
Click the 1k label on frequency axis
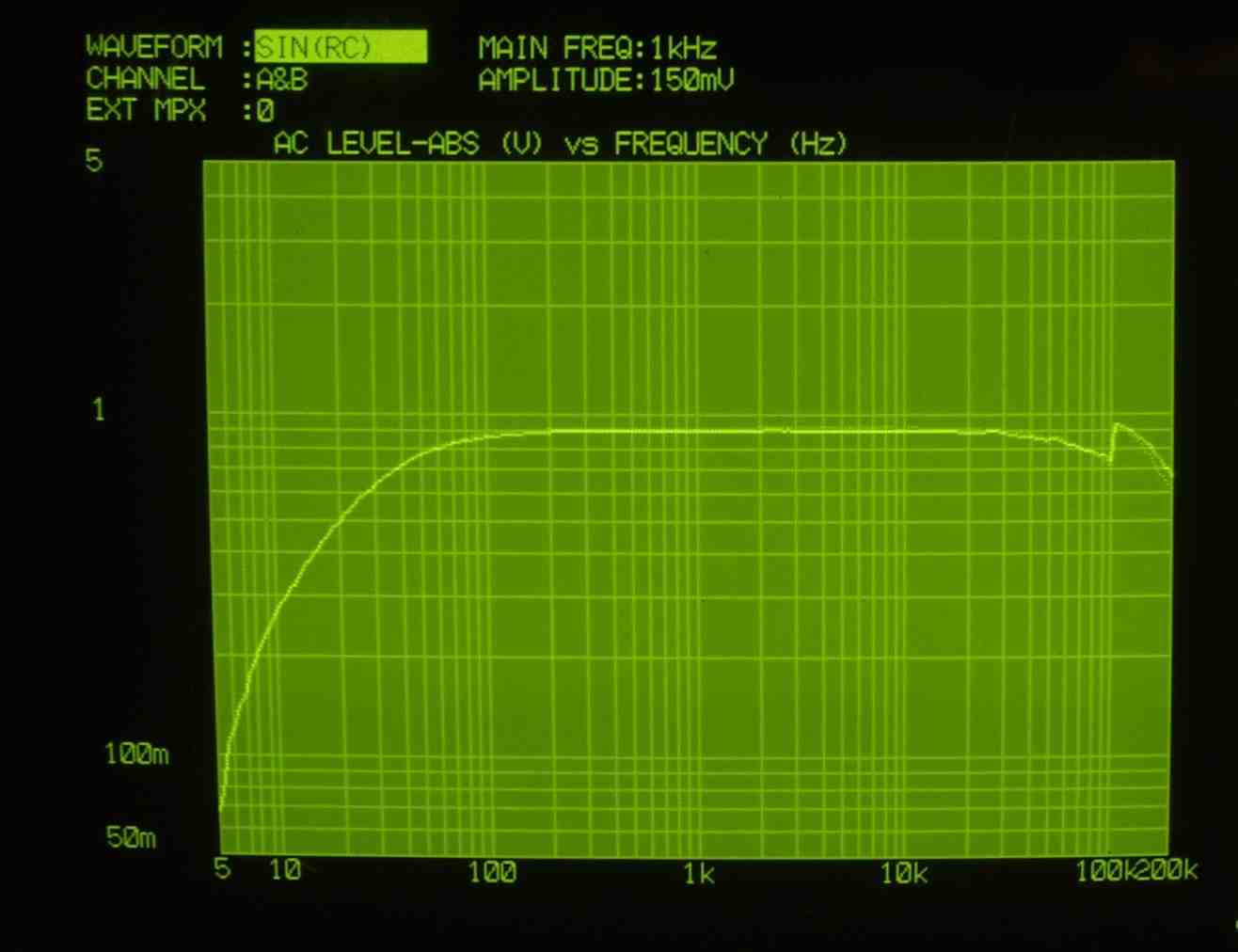coord(699,875)
